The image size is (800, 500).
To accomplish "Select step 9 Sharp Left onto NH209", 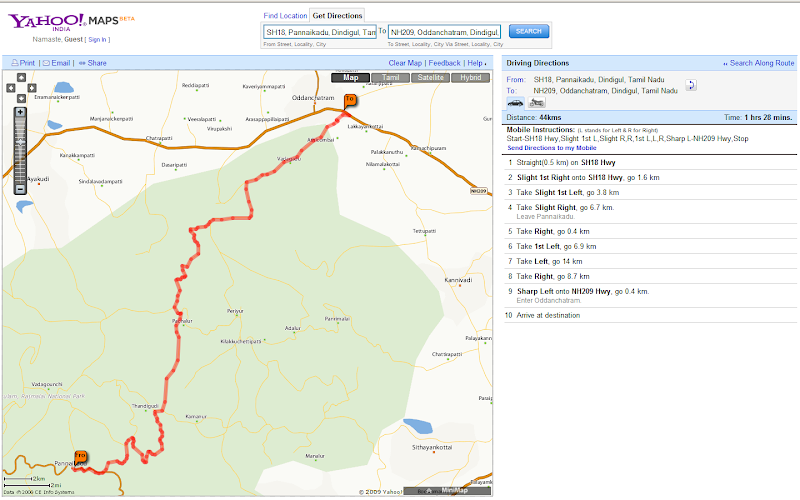I will [650, 295].
